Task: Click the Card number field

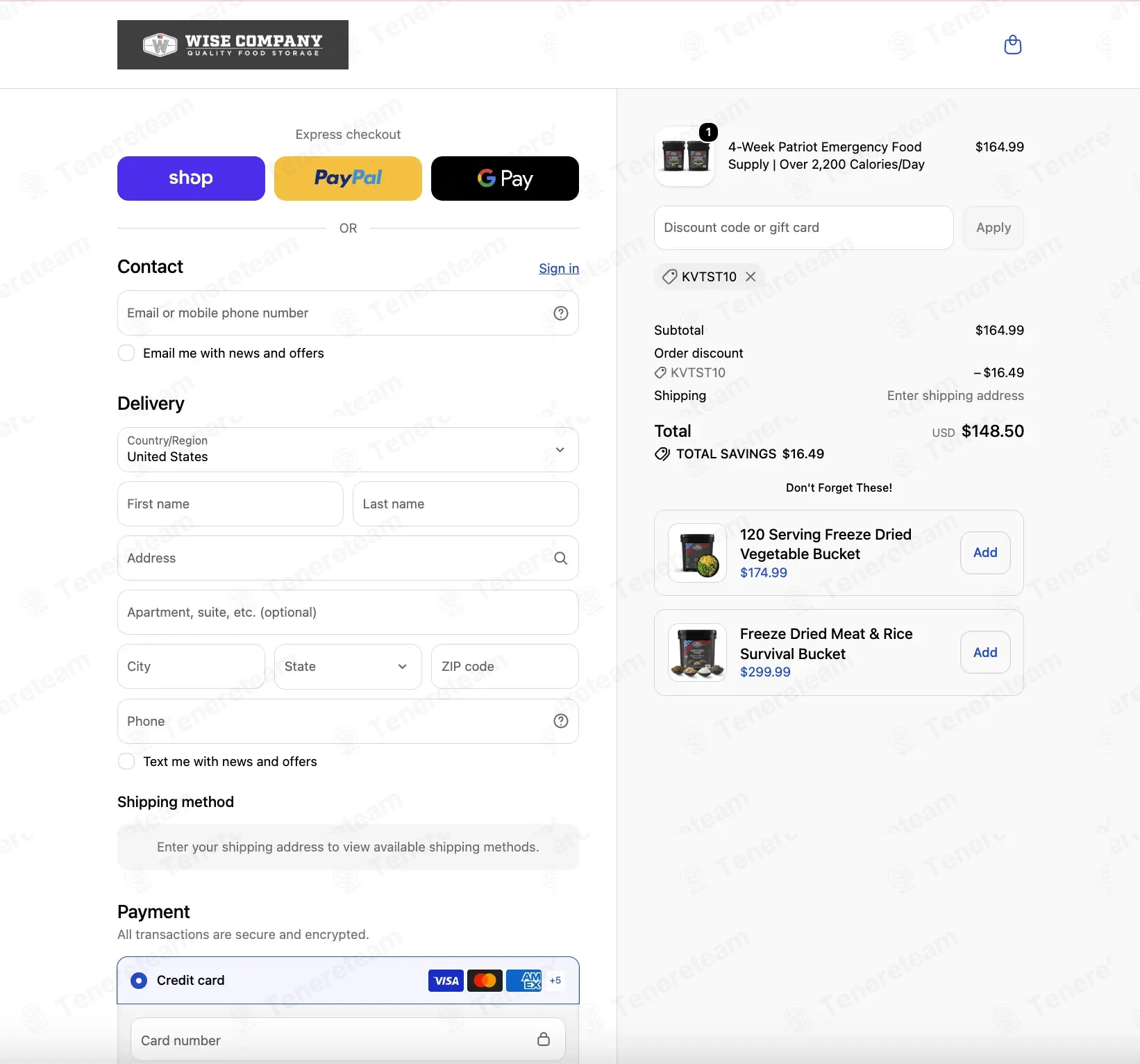Action: (348, 1040)
